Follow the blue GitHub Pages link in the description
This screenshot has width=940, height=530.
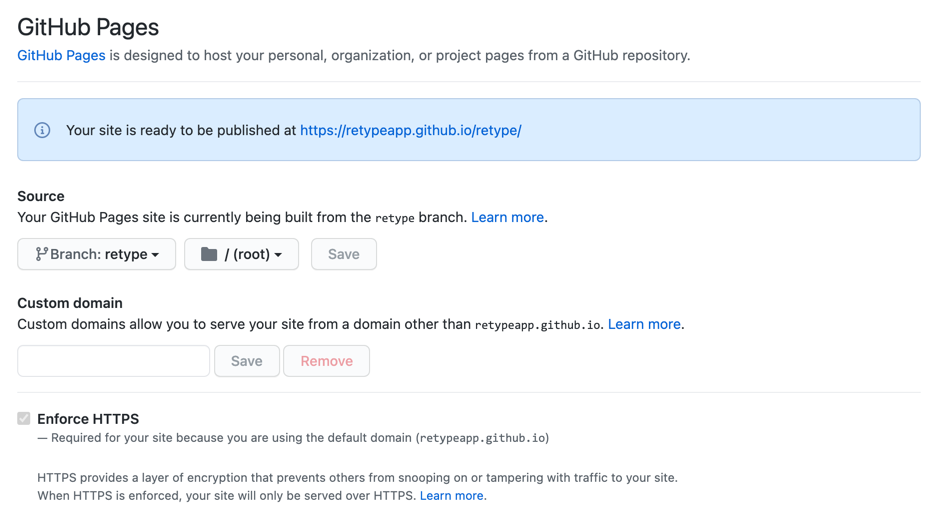[x=61, y=55]
